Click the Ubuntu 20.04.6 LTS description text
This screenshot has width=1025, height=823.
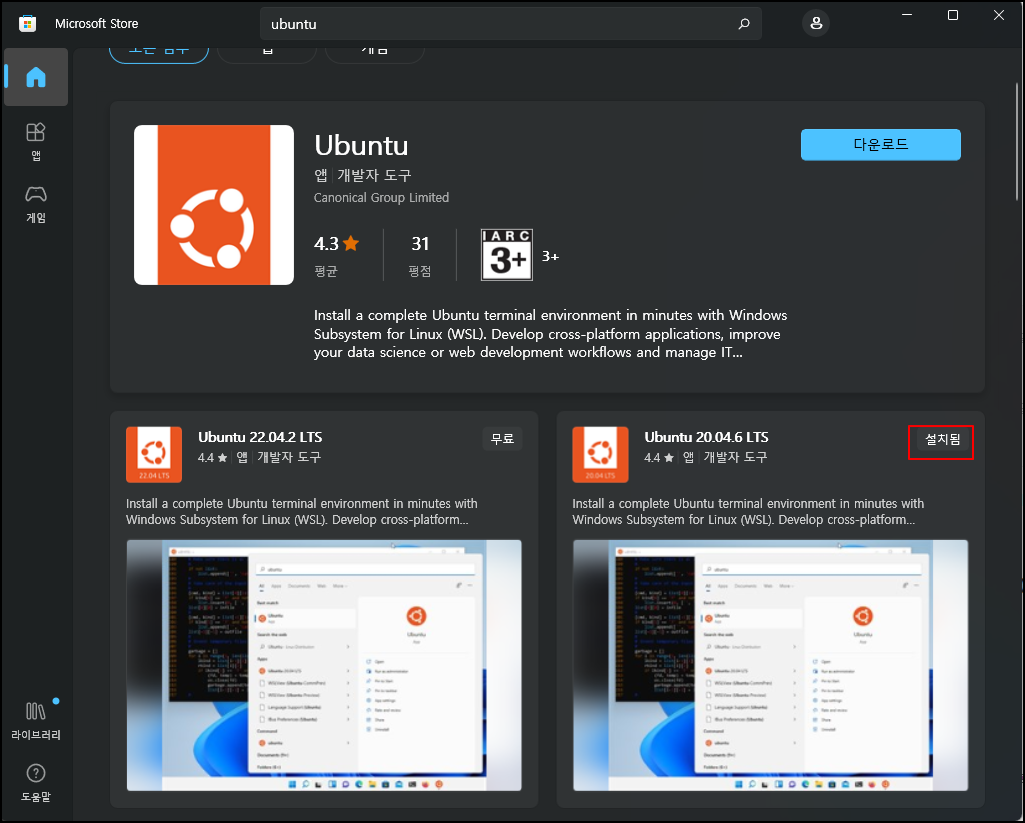[x=748, y=512]
